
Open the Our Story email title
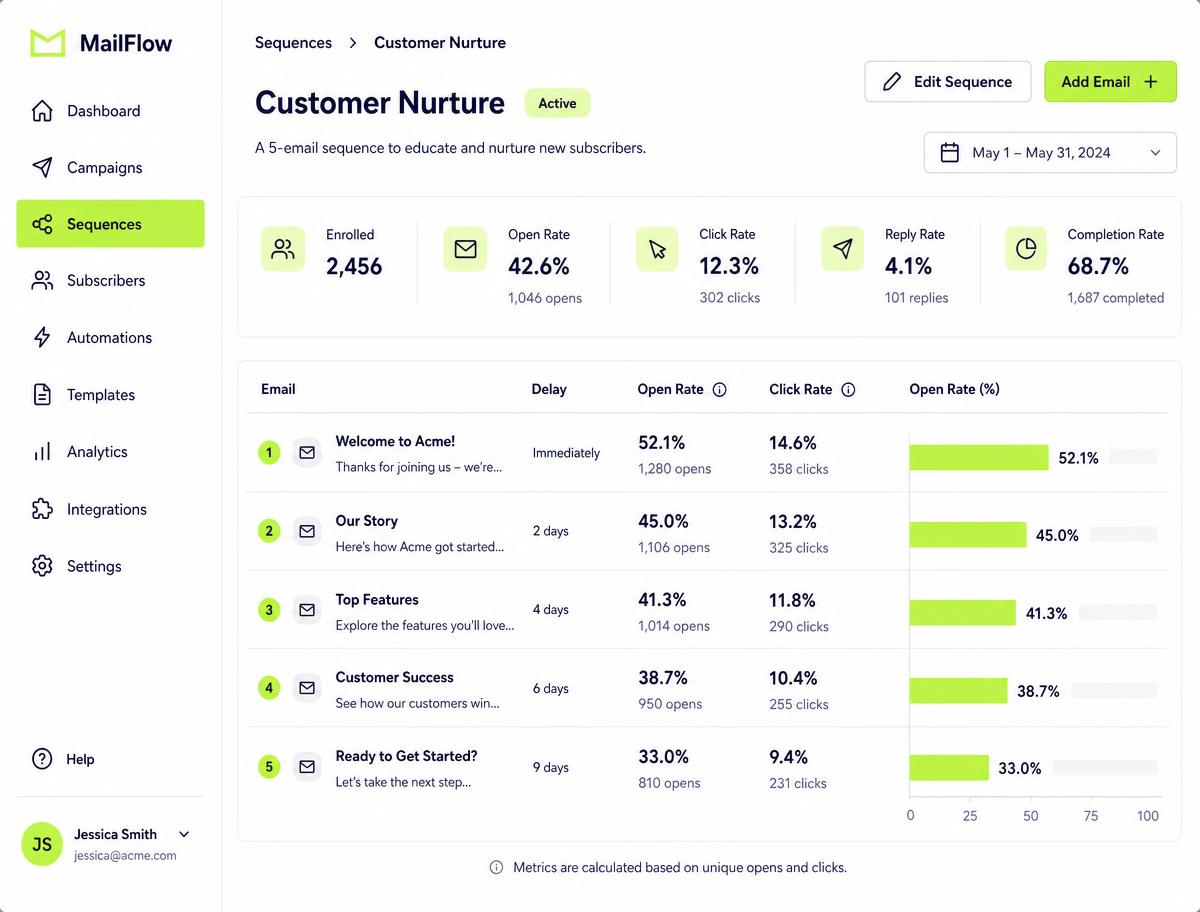pyautogui.click(x=366, y=521)
